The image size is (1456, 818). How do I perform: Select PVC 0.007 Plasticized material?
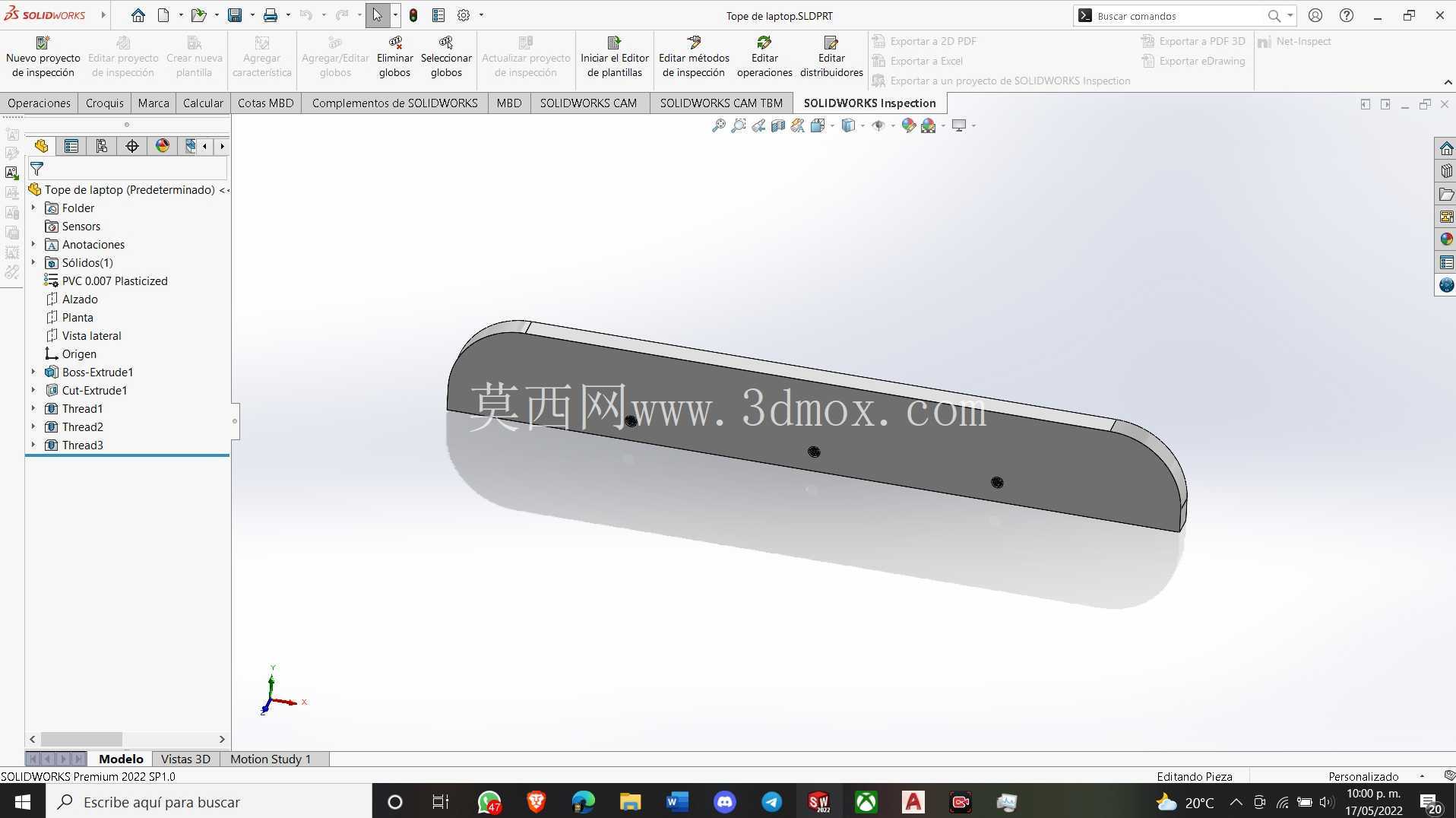tap(115, 281)
